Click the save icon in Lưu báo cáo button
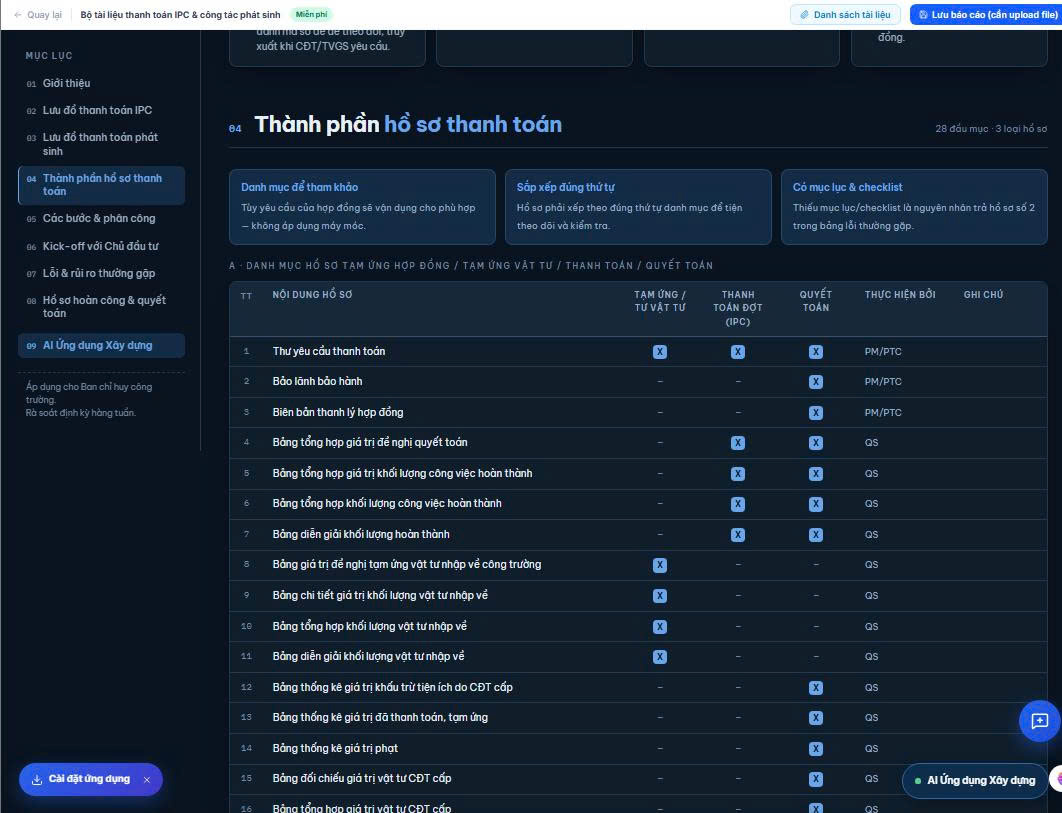Image resolution: width=1062 pixels, height=813 pixels. pos(923,15)
